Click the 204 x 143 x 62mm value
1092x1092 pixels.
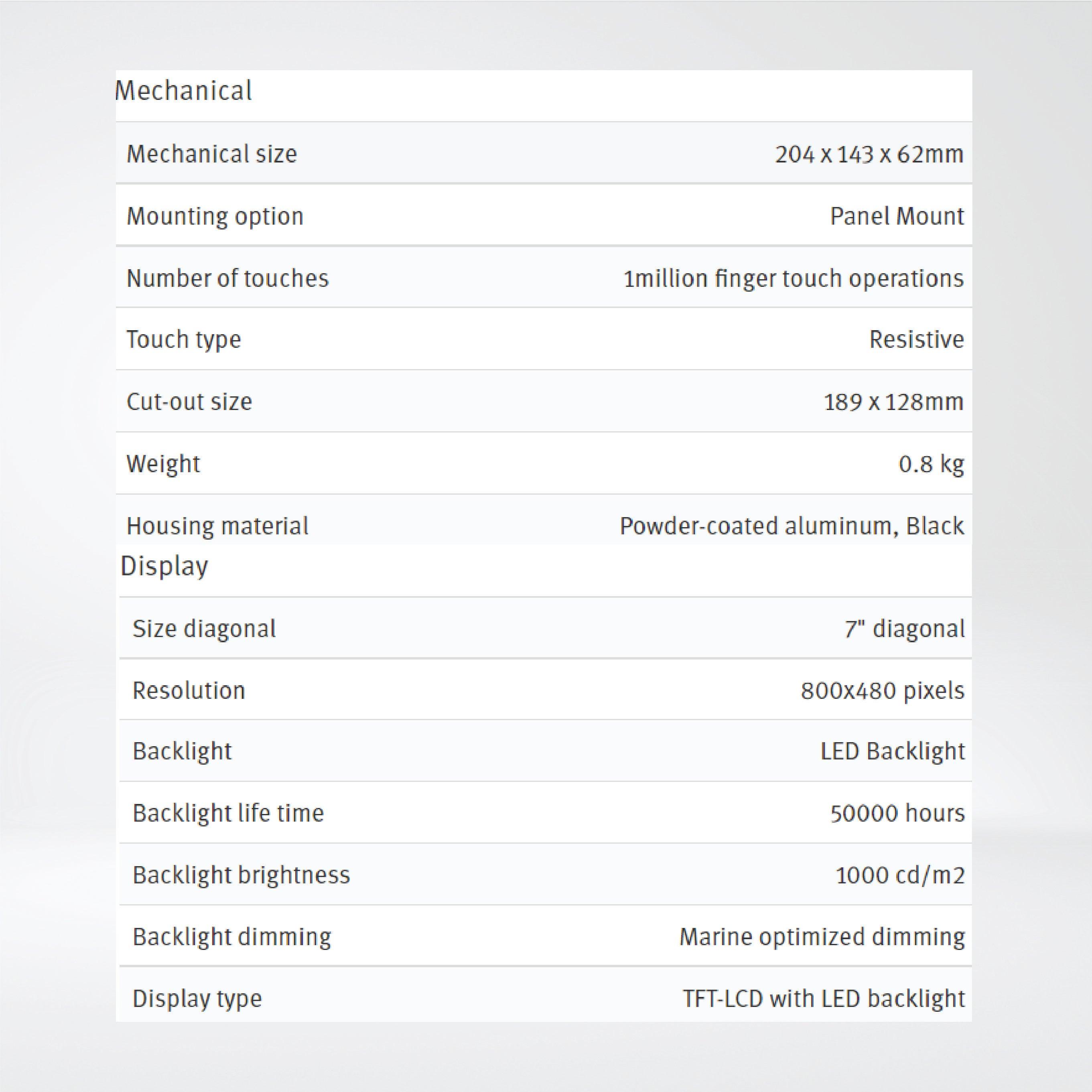869,154
